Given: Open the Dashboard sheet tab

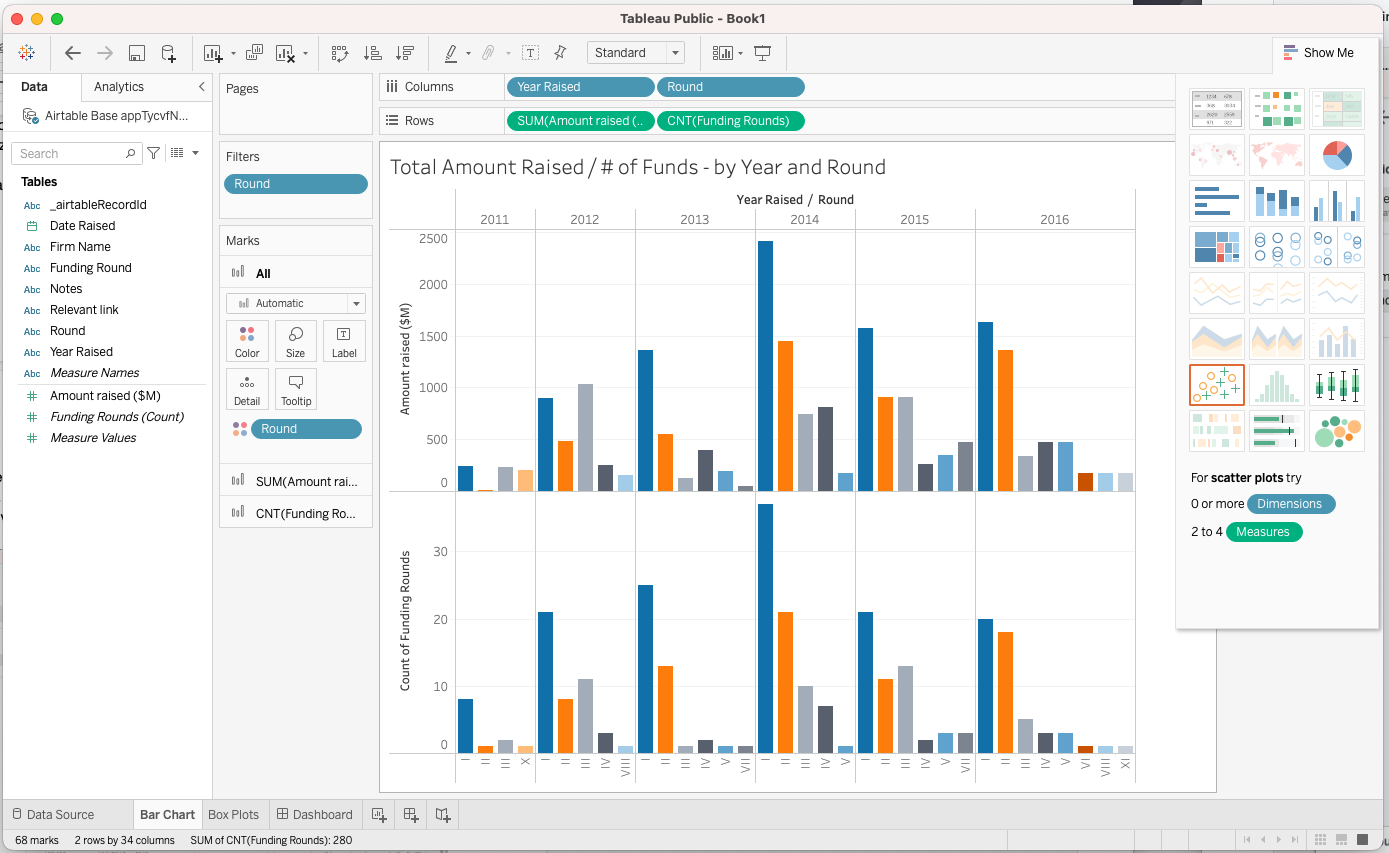Looking at the screenshot, I should (x=315, y=815).
